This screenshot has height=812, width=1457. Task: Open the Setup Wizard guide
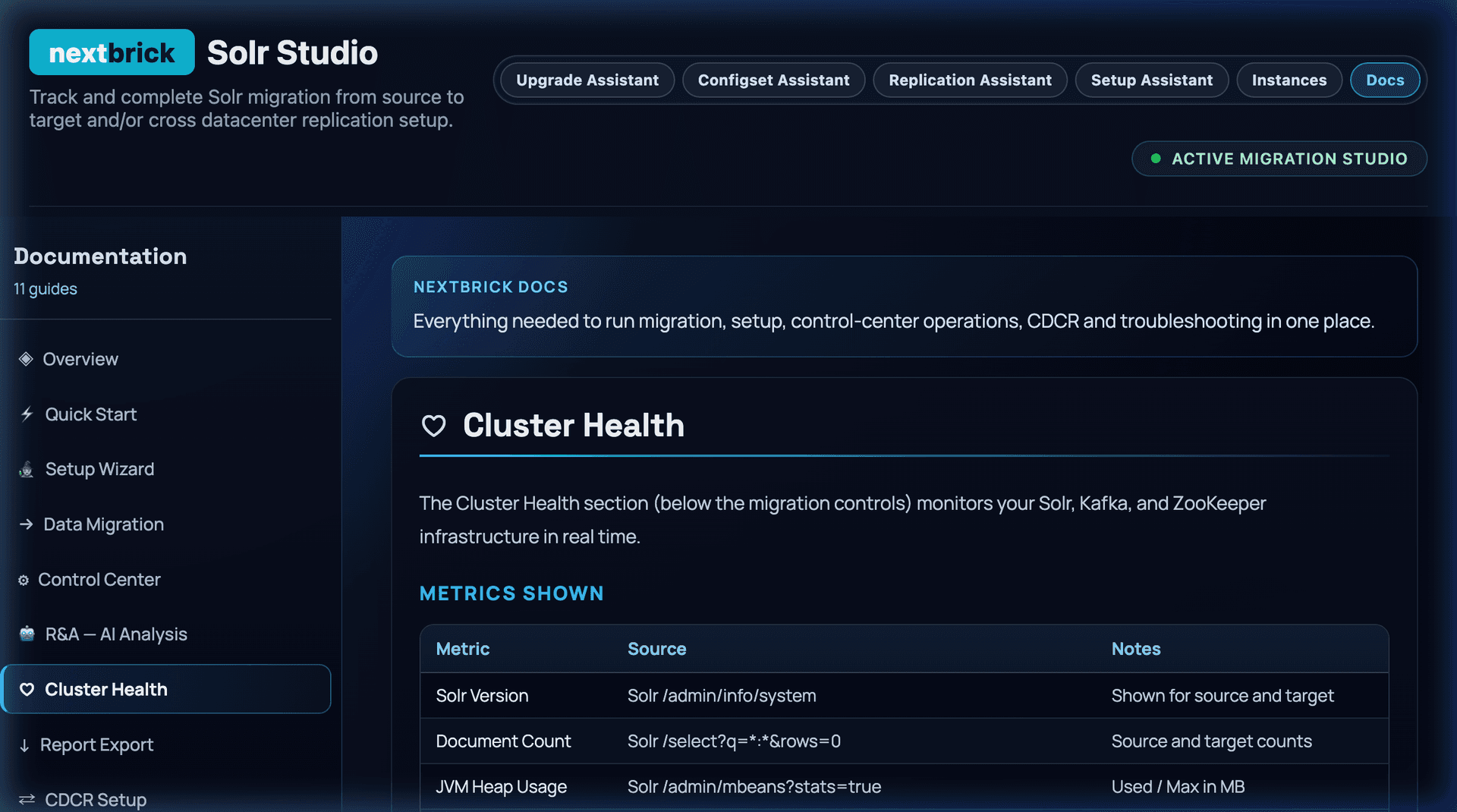pos(165,470)
